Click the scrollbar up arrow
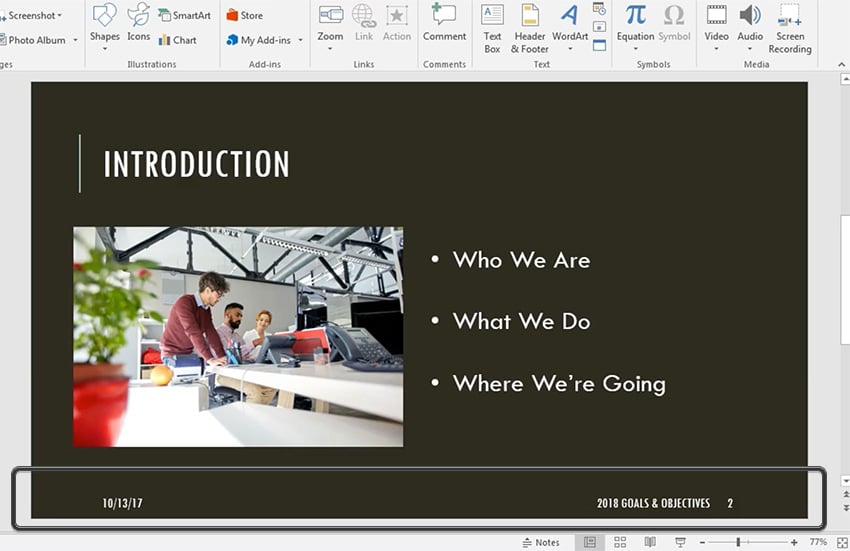The width and height of the screenshot is (850, 551). pos(846,79)
